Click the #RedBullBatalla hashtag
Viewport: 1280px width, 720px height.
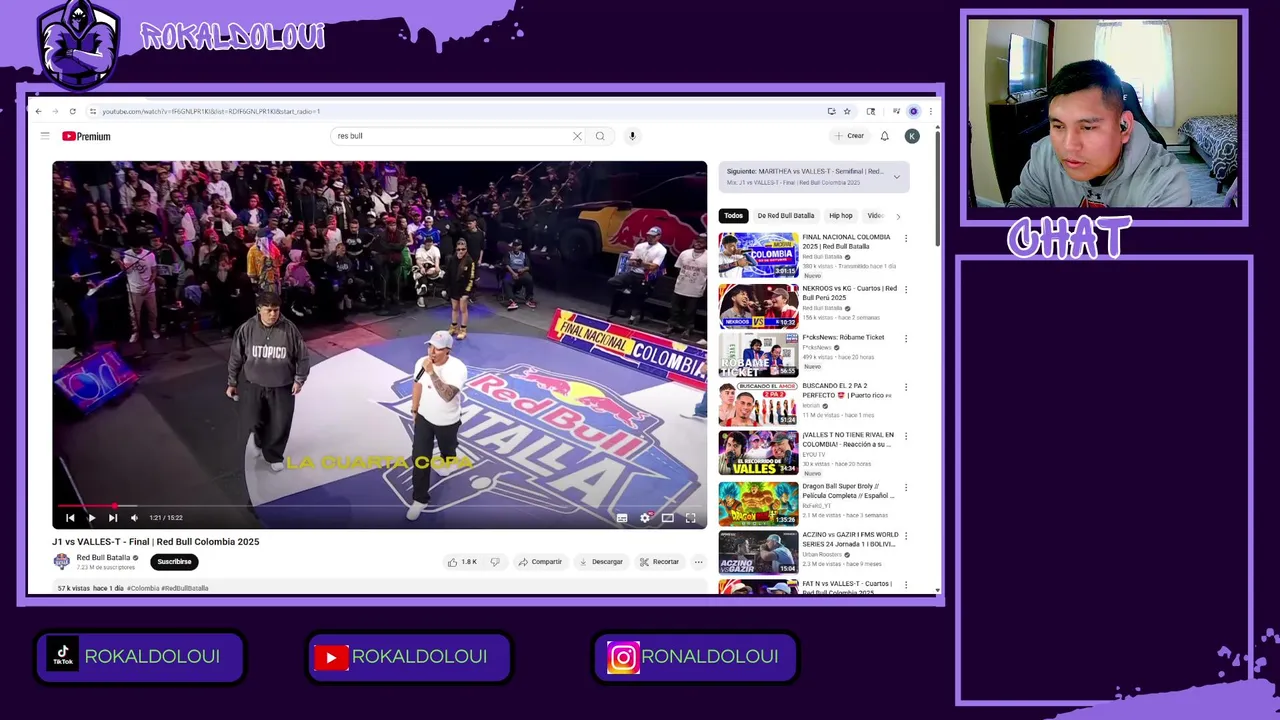(185, 588)
